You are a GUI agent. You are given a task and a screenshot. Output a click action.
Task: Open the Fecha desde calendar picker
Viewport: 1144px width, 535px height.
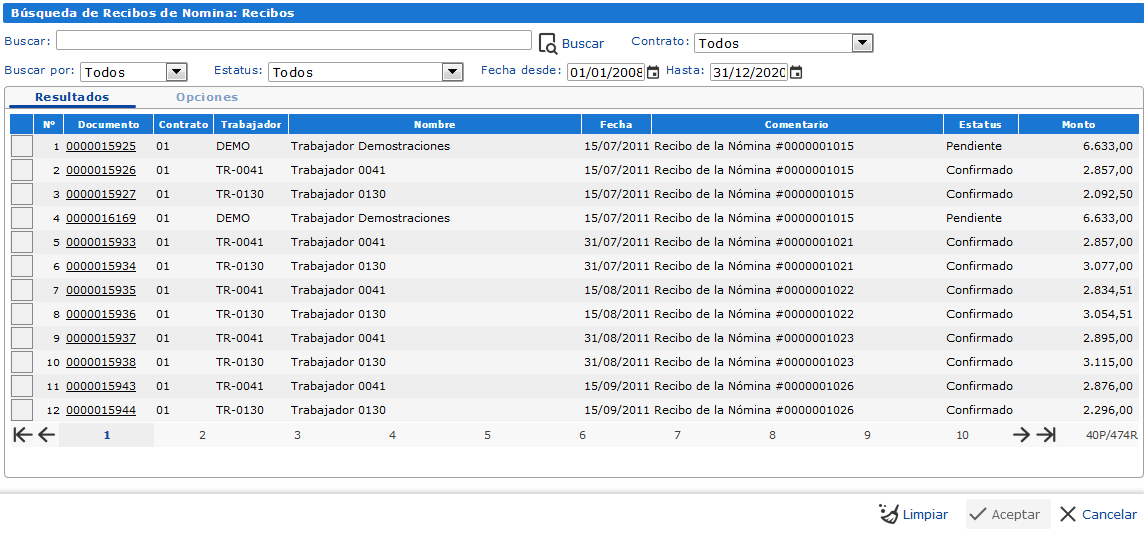[654, 72]
